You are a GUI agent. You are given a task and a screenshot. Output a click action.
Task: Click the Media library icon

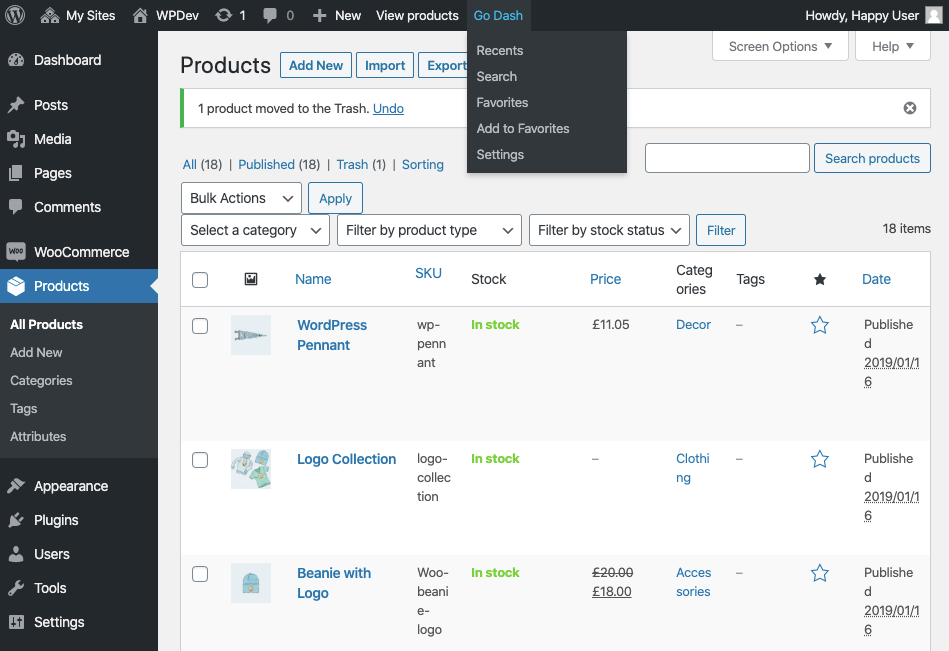pos(16,139)
